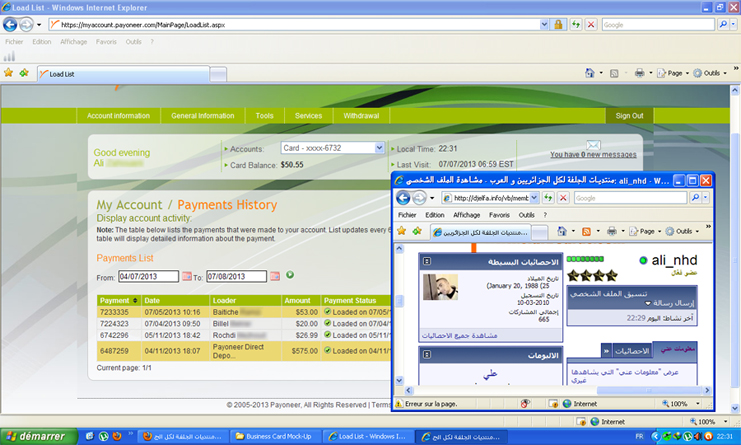Click the new messages envelope icon
This screenshot has width=741, height=445.
pos(593,145)
